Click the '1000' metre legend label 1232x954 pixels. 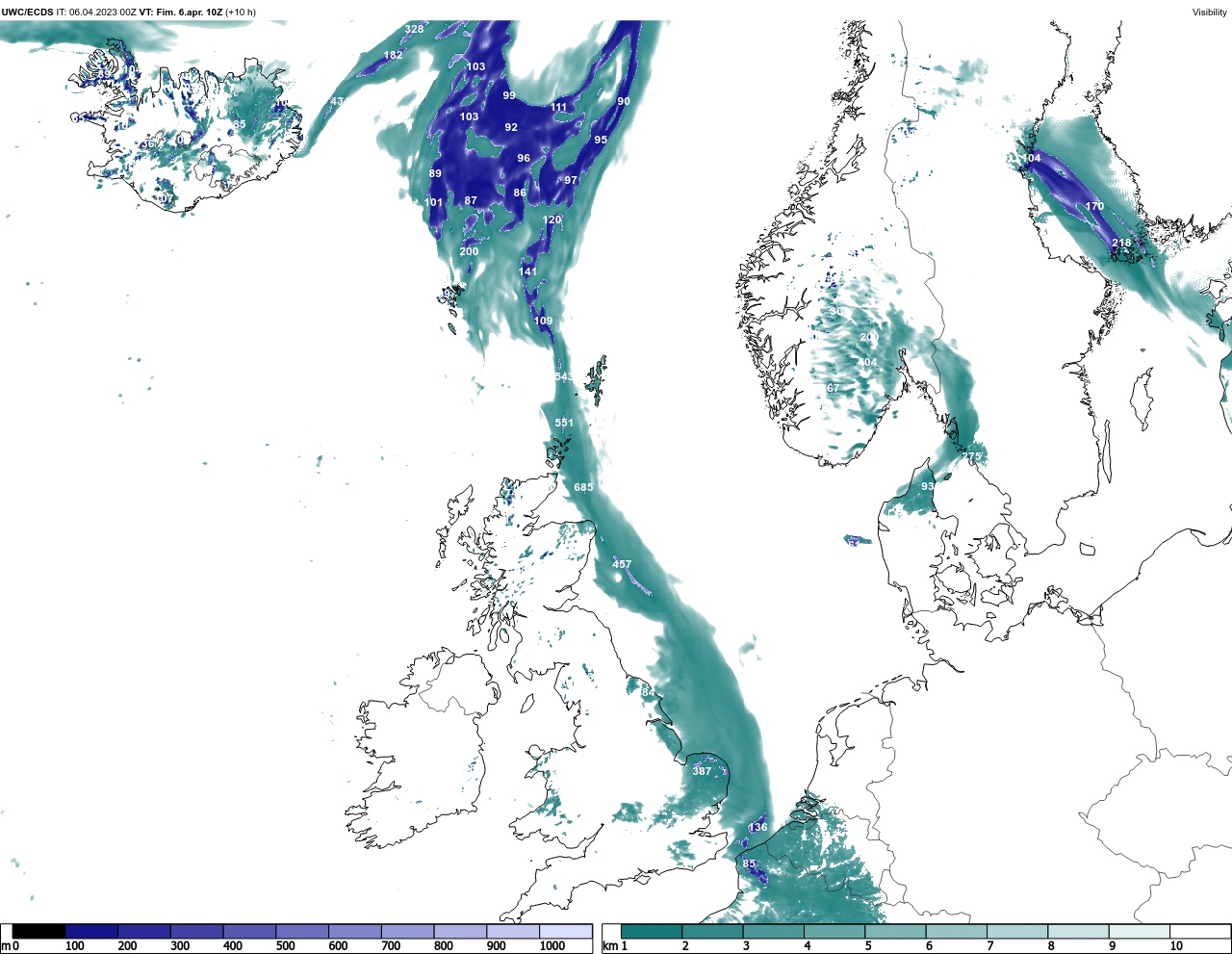pyautogui.click(x=552, y=946)
